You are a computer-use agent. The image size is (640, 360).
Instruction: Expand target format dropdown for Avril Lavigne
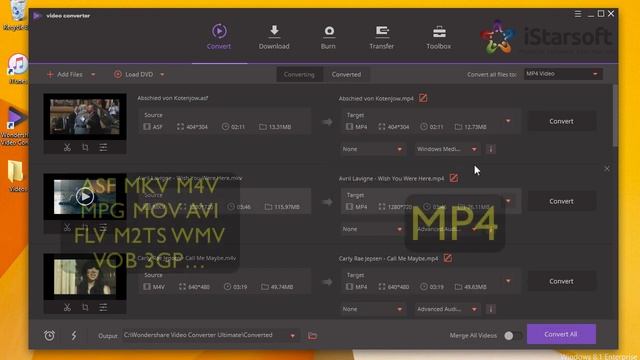point(508,201)
